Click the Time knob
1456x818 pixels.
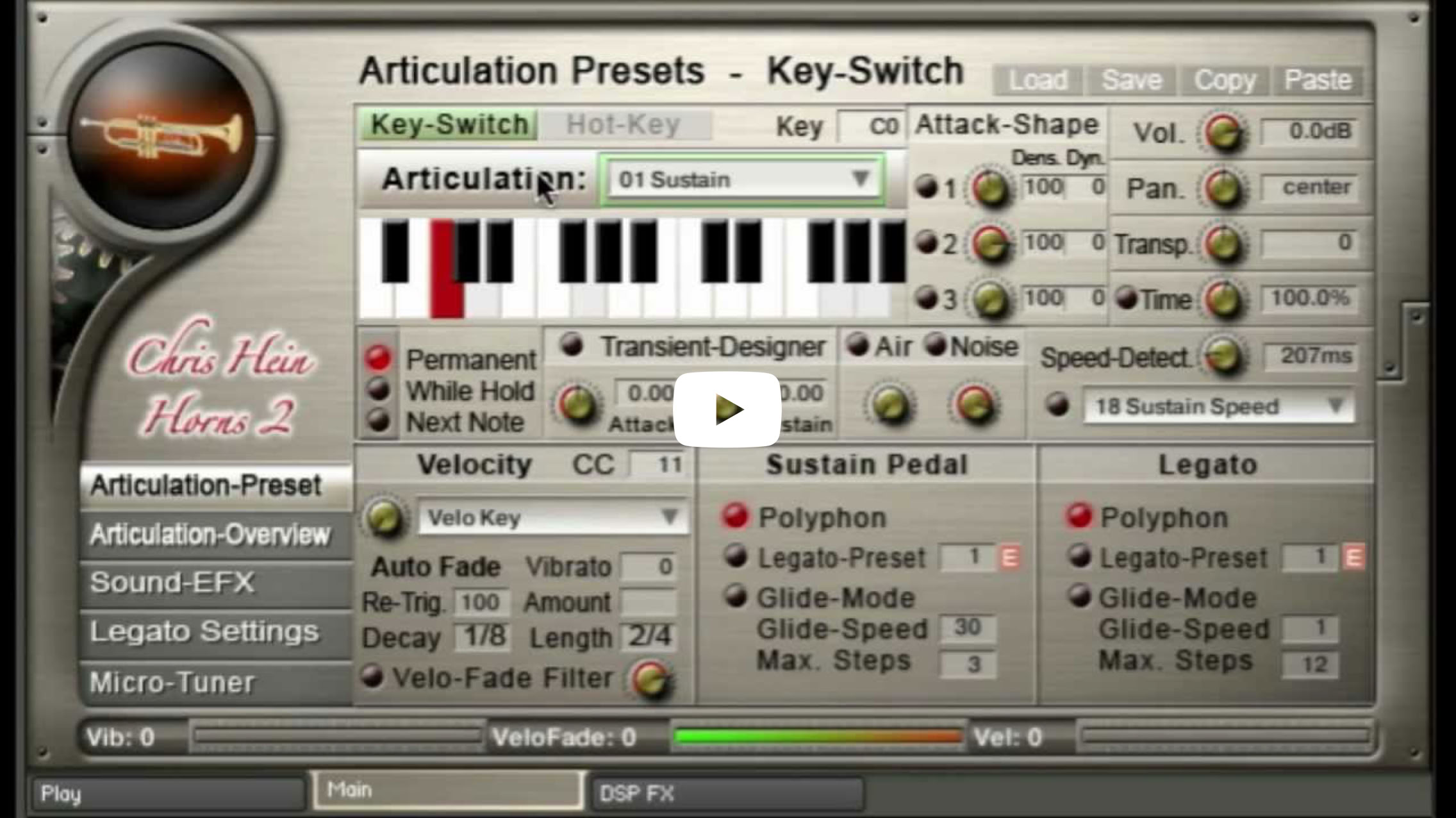1223,299
